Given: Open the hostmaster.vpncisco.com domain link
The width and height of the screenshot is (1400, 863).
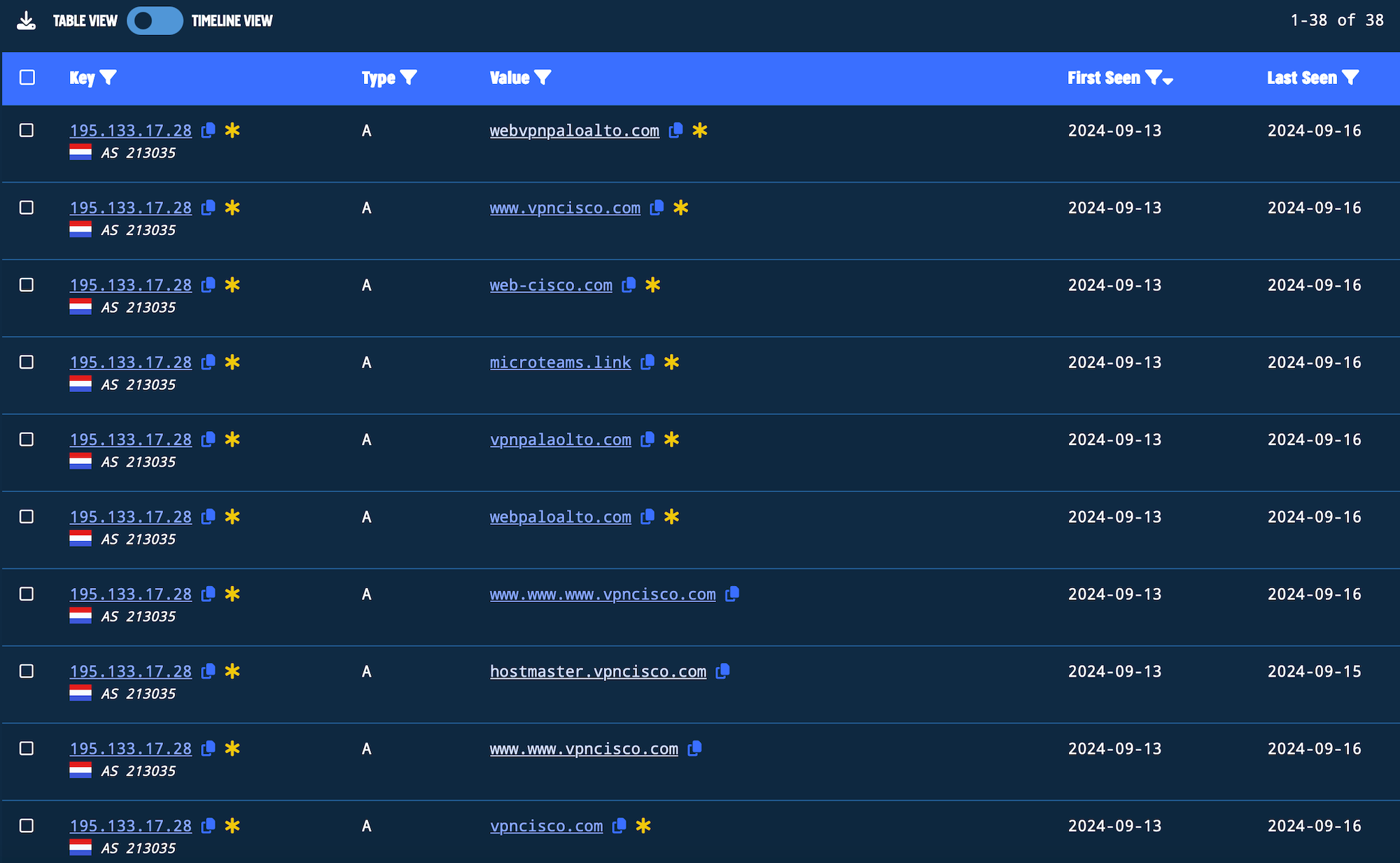Looking at the screenshot, I should (x=598, y=671).
